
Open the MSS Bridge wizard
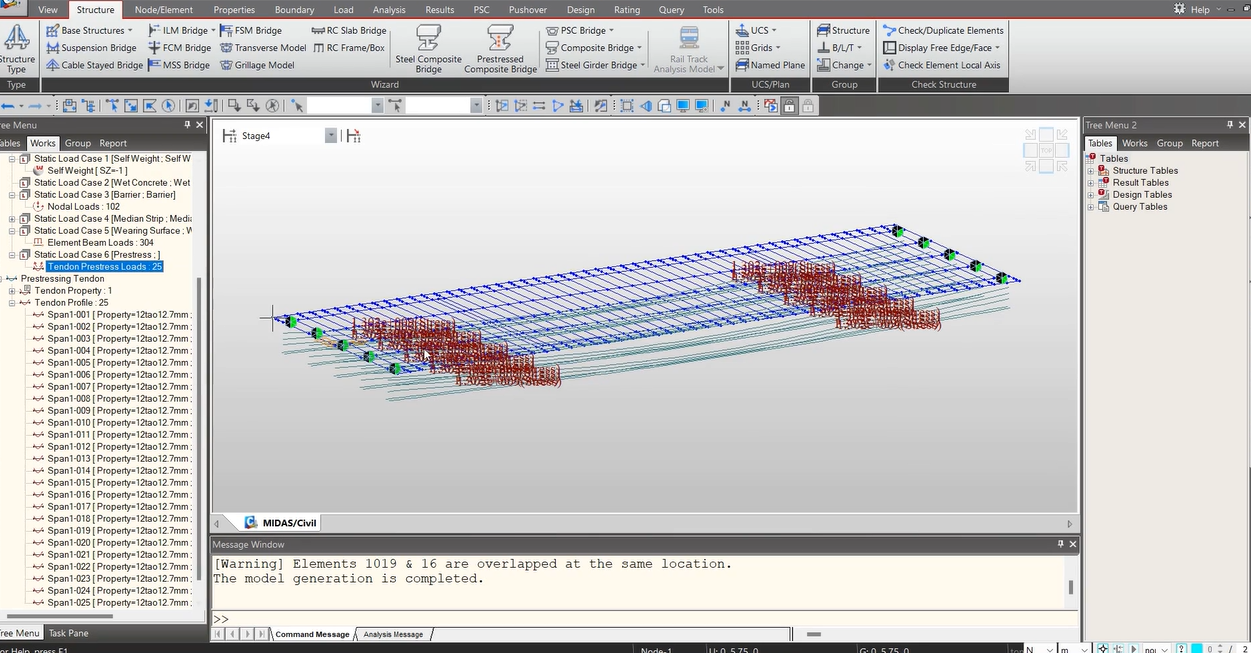[178, 65]
